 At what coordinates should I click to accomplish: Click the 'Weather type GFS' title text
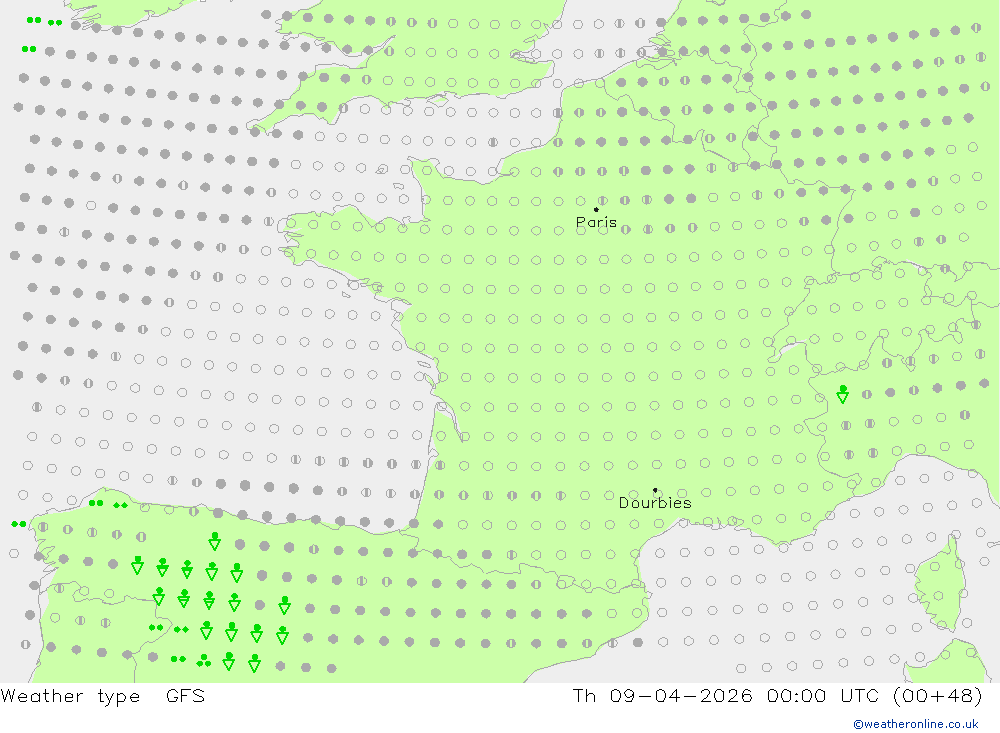(x=103, y=696)
